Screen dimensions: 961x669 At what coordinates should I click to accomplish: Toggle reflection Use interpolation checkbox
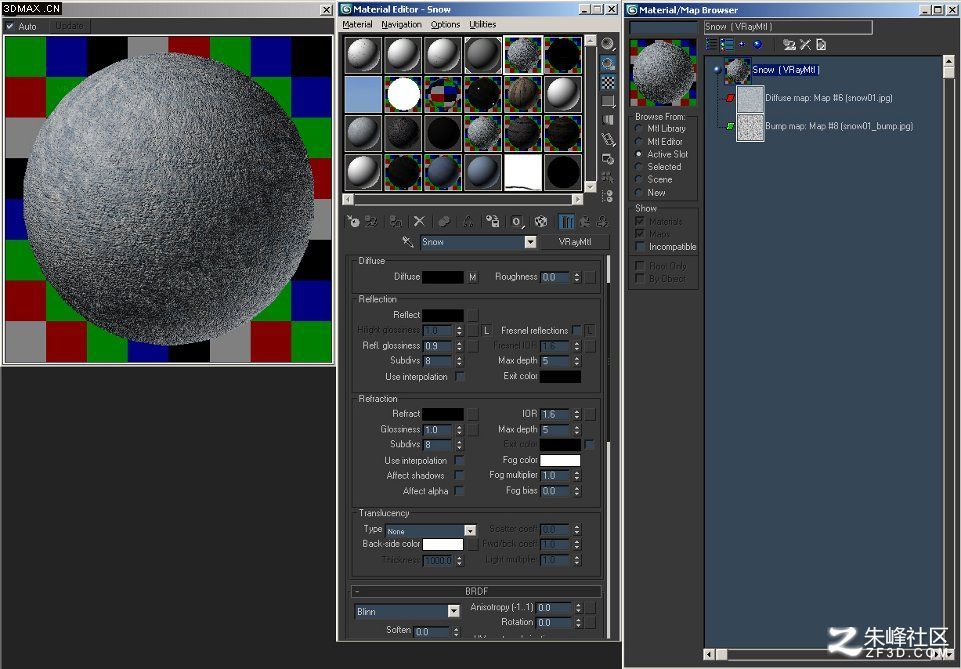pos(460,376)
